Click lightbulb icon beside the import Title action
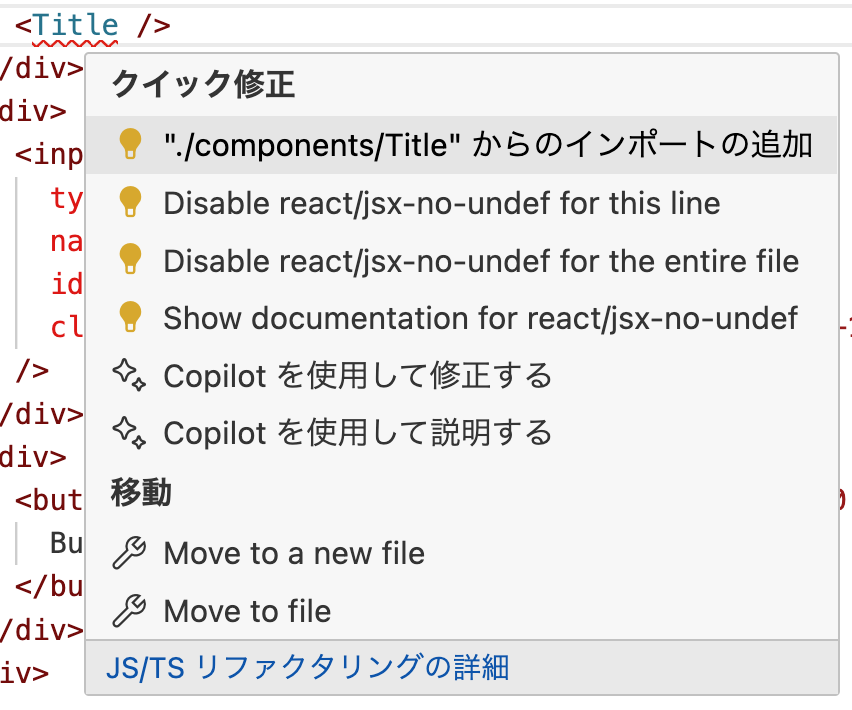The image size is (852, 710). [x=130, y=145]
